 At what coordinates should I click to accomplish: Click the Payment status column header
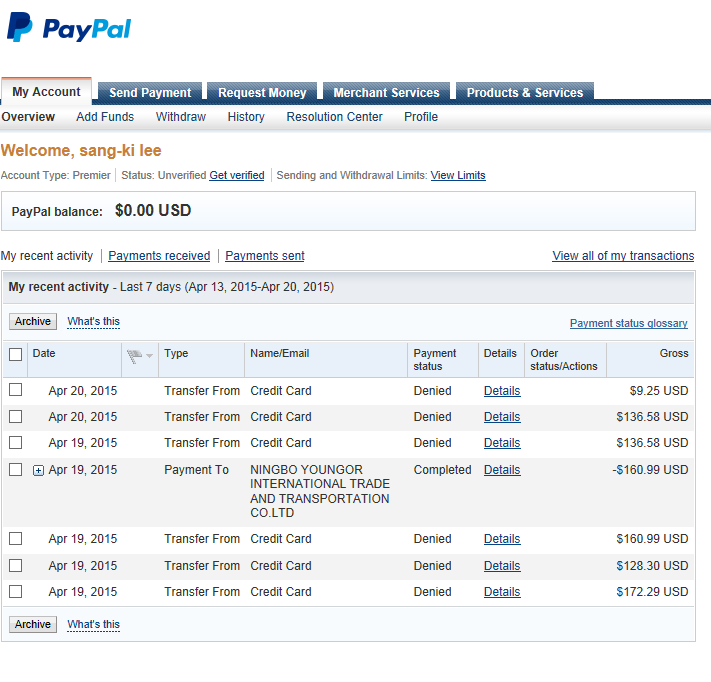point(434,360)
